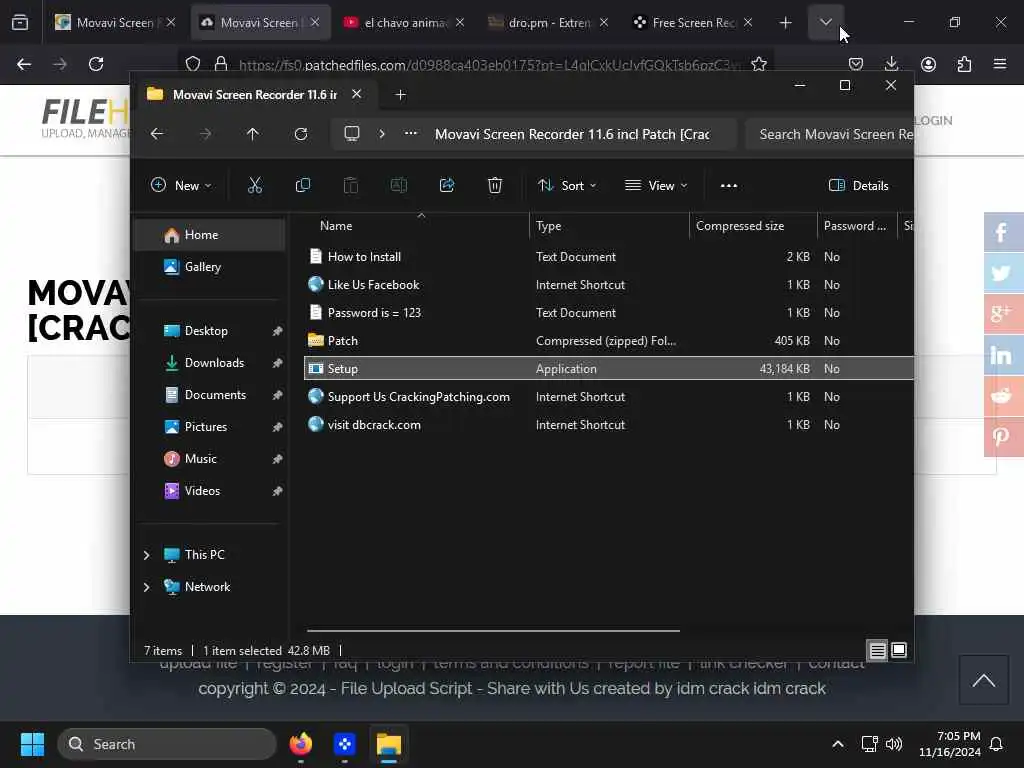Click the Rename icon in File Explorer toolbar
This screenshot has height=768, width=1024.
pos(398,185)
